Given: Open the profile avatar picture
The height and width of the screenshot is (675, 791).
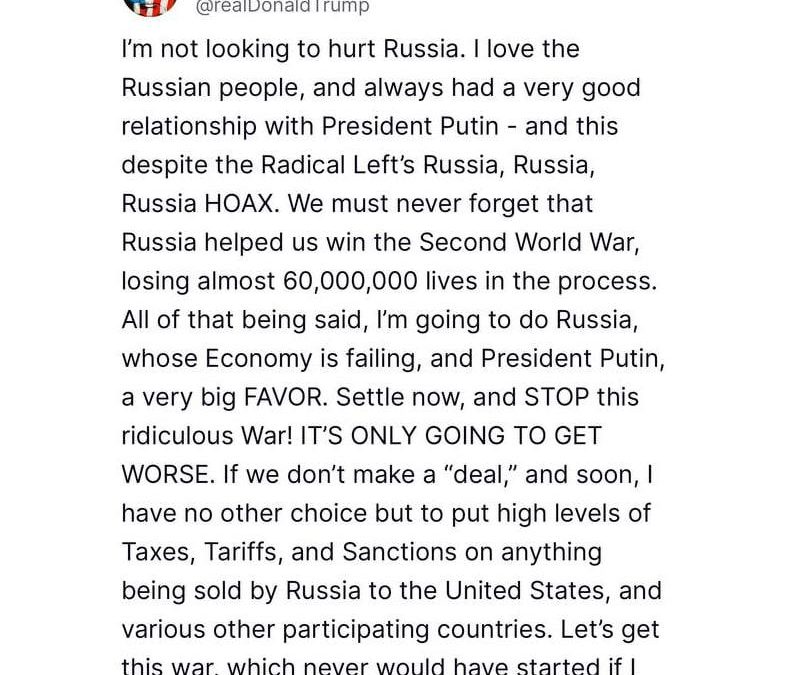Looking at the screenshot, I should (150, 6).
